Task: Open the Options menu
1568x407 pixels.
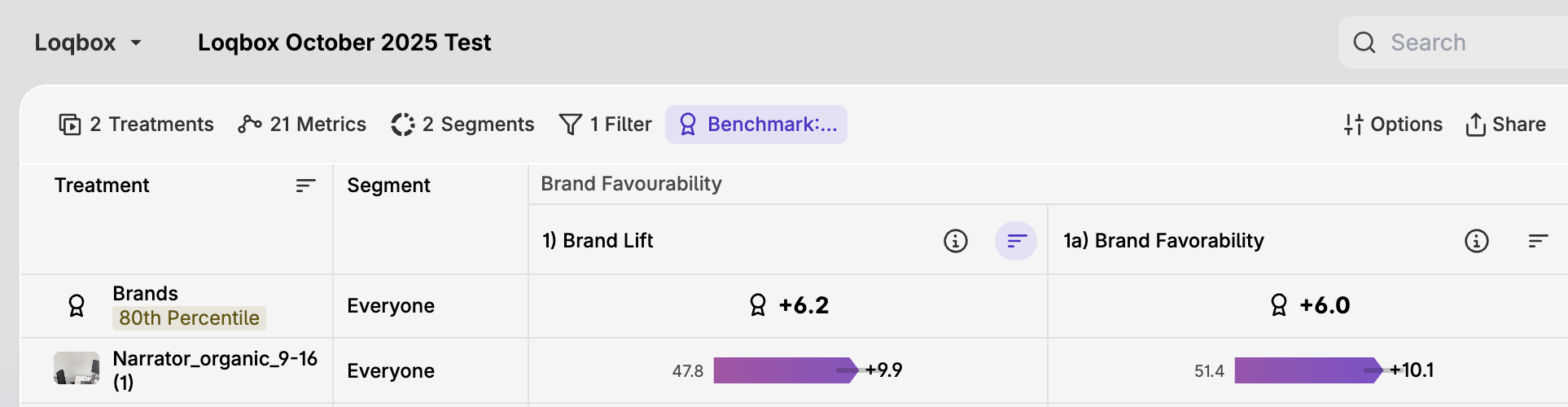Action: [x=1393, y=125]
